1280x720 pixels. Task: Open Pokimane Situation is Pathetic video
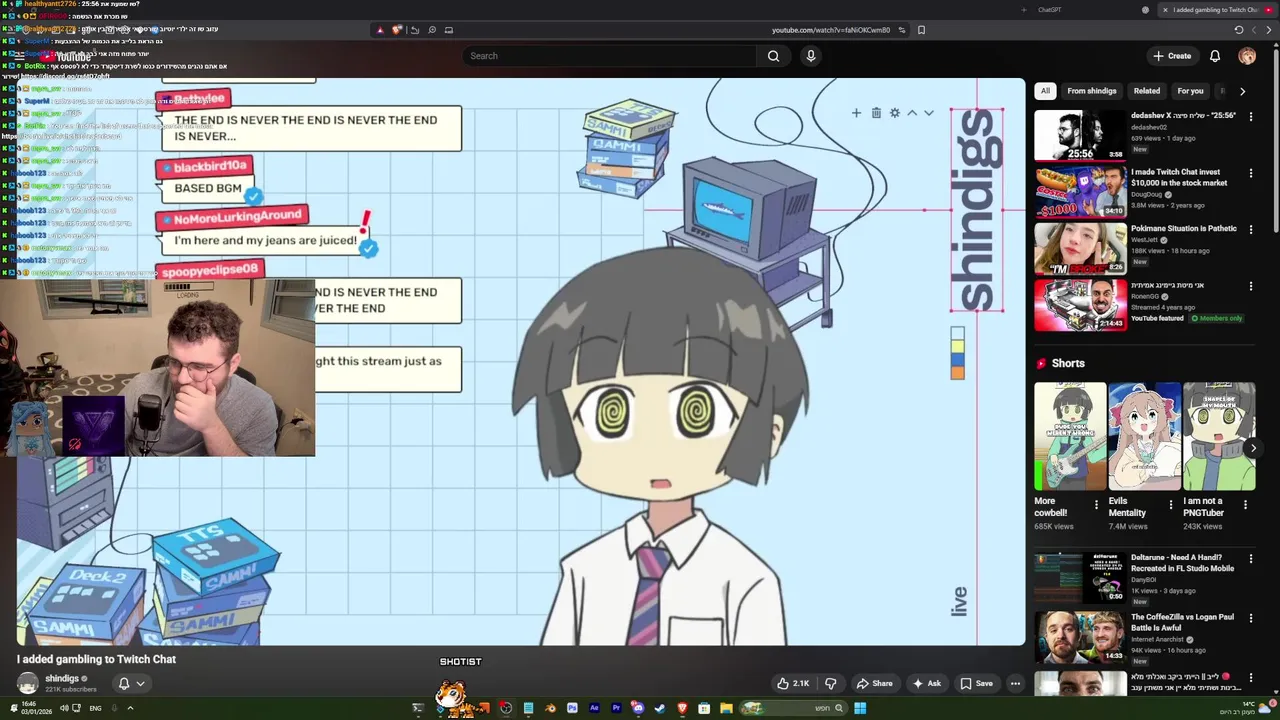tap(1080, 249)
